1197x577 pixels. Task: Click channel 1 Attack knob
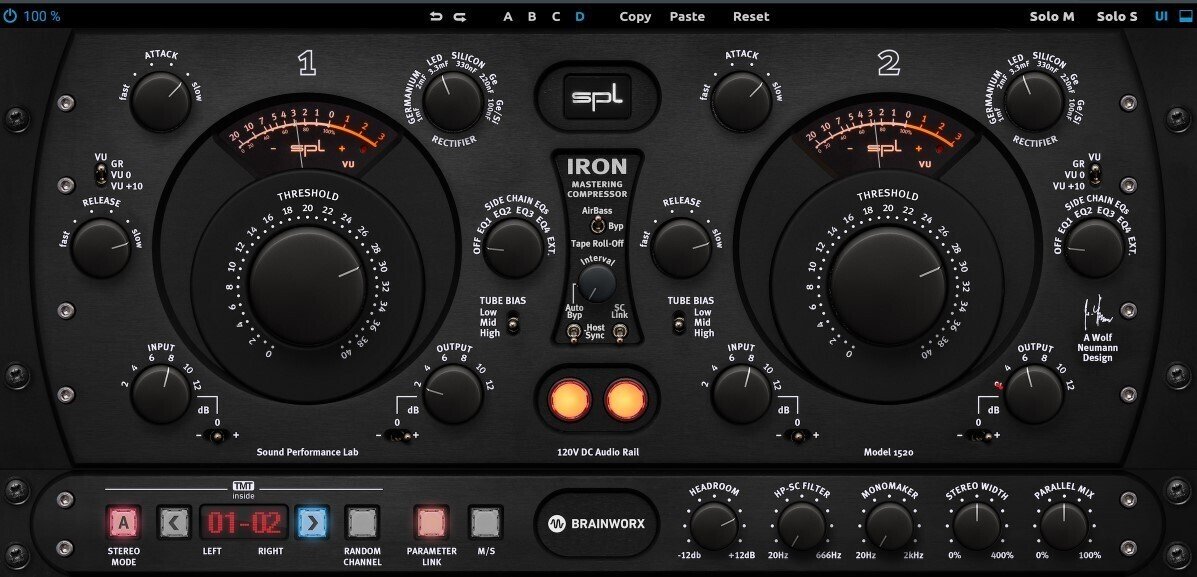(160, 102)
